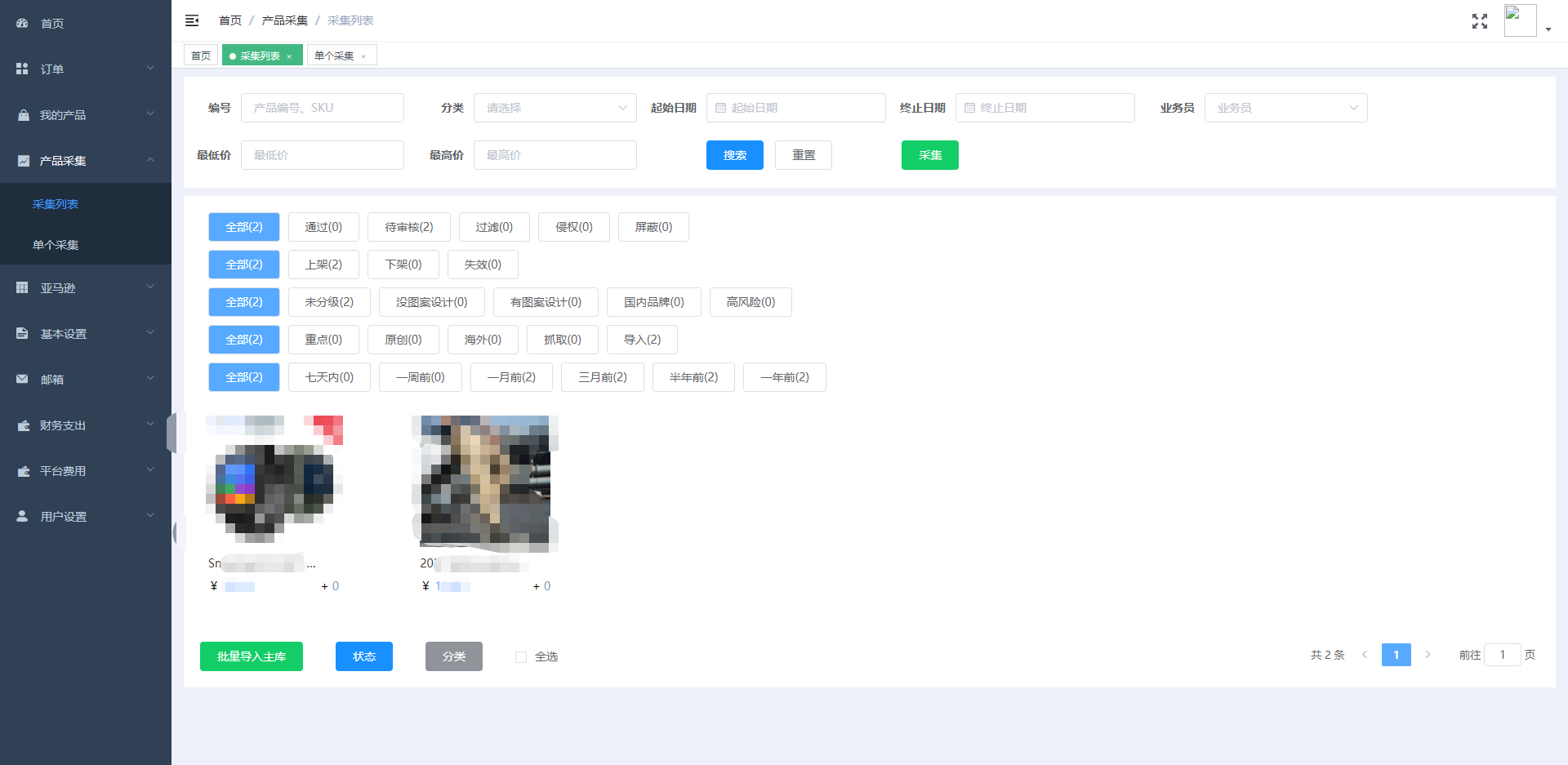Open the 业务员 dropdown
1568x765 pixels.
coord(1285,108)
